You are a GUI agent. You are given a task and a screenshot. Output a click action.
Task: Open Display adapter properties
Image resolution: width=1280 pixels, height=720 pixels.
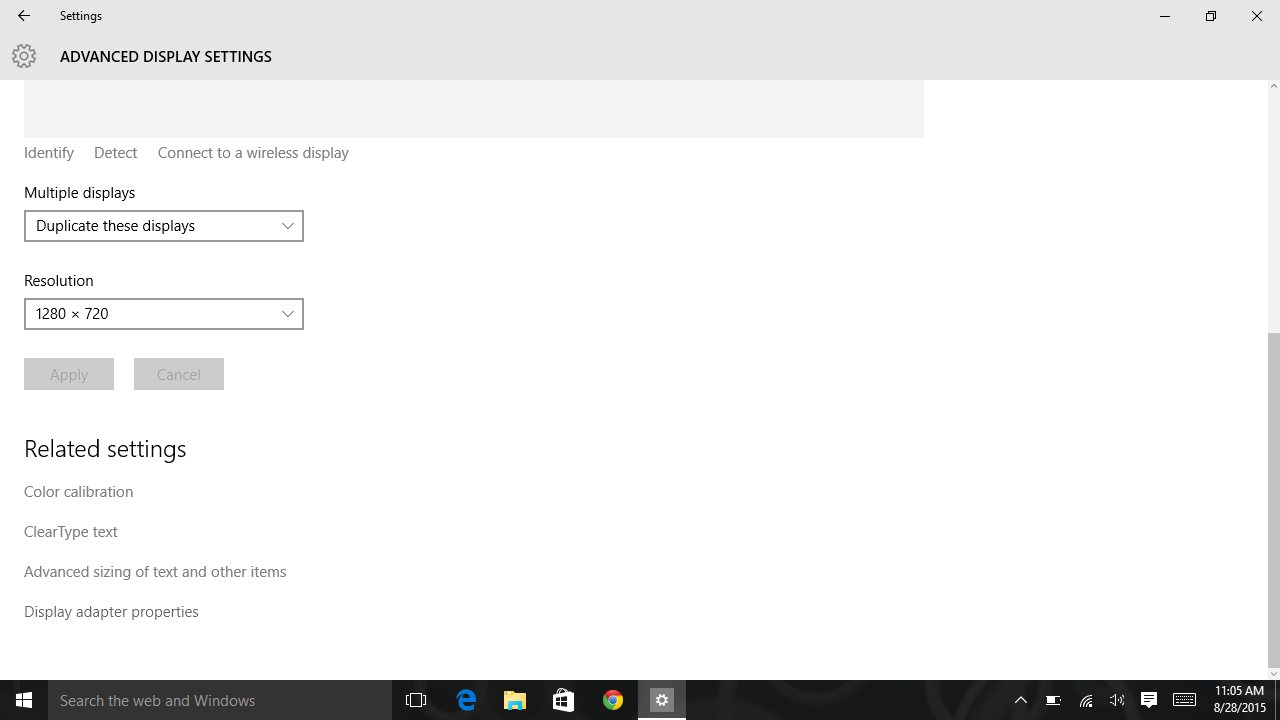(x=111, y=612)
